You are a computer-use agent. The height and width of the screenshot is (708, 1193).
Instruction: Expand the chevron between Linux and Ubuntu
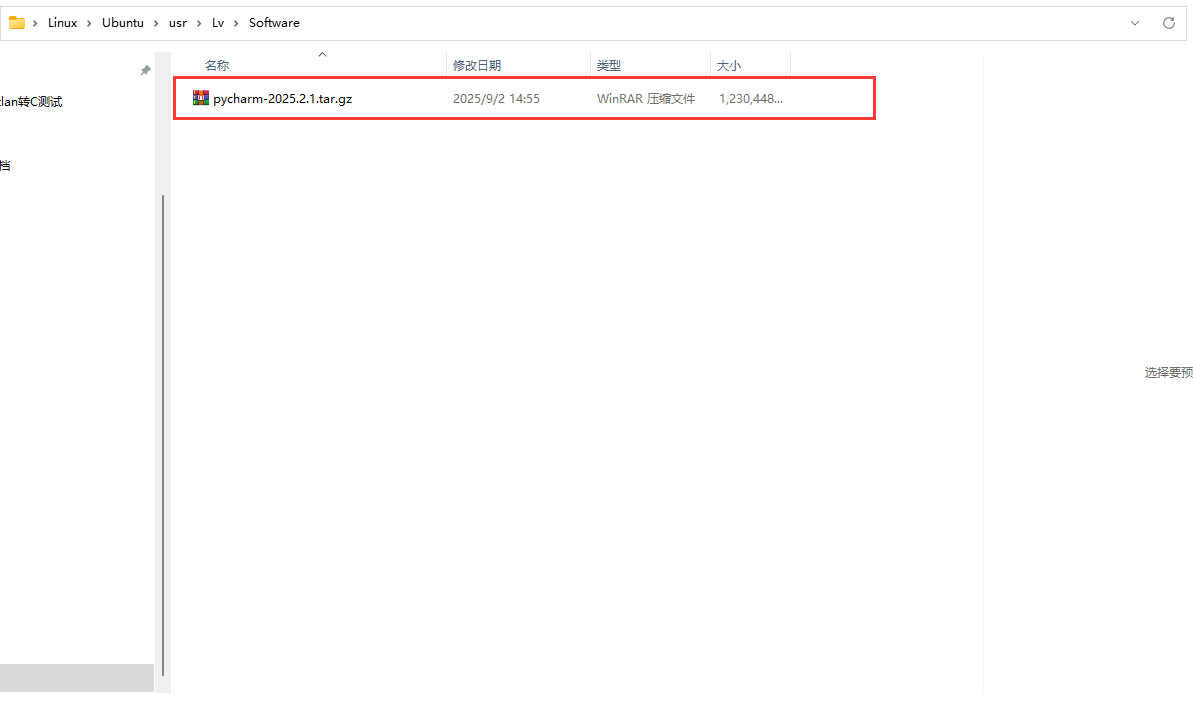coord(89,24)
